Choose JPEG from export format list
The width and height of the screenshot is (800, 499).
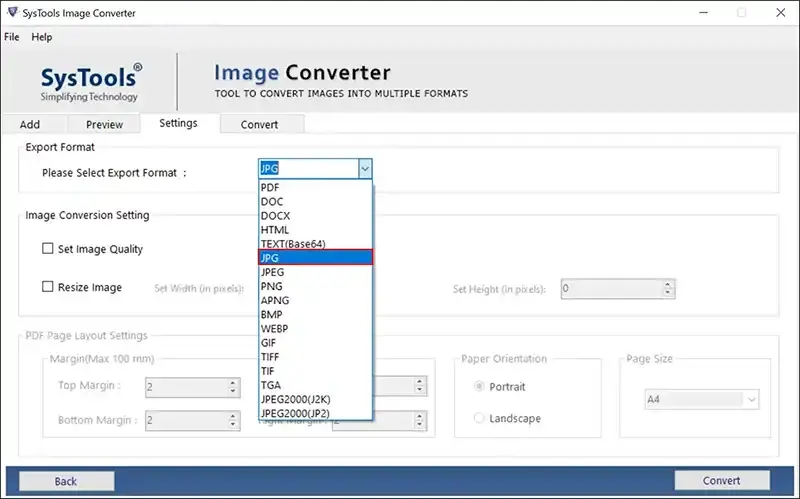tap(315, 272)
